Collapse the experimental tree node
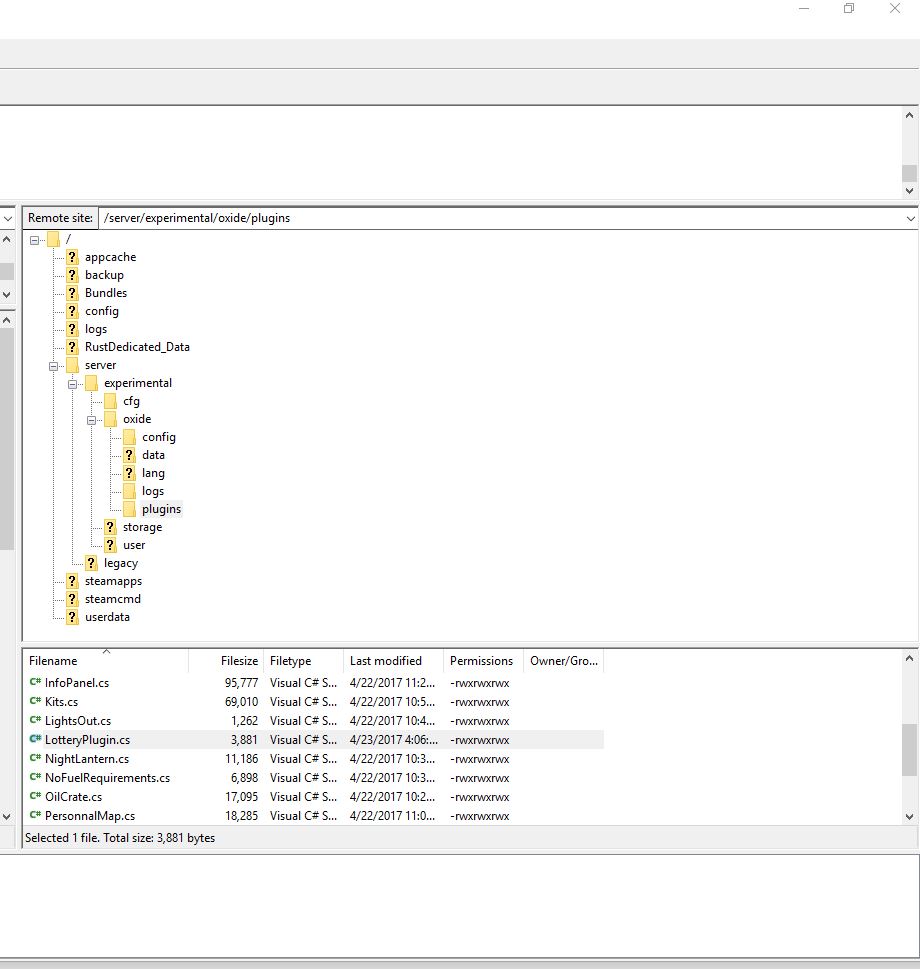Screen dimensions: 920x969 click(x=72, y=384)
